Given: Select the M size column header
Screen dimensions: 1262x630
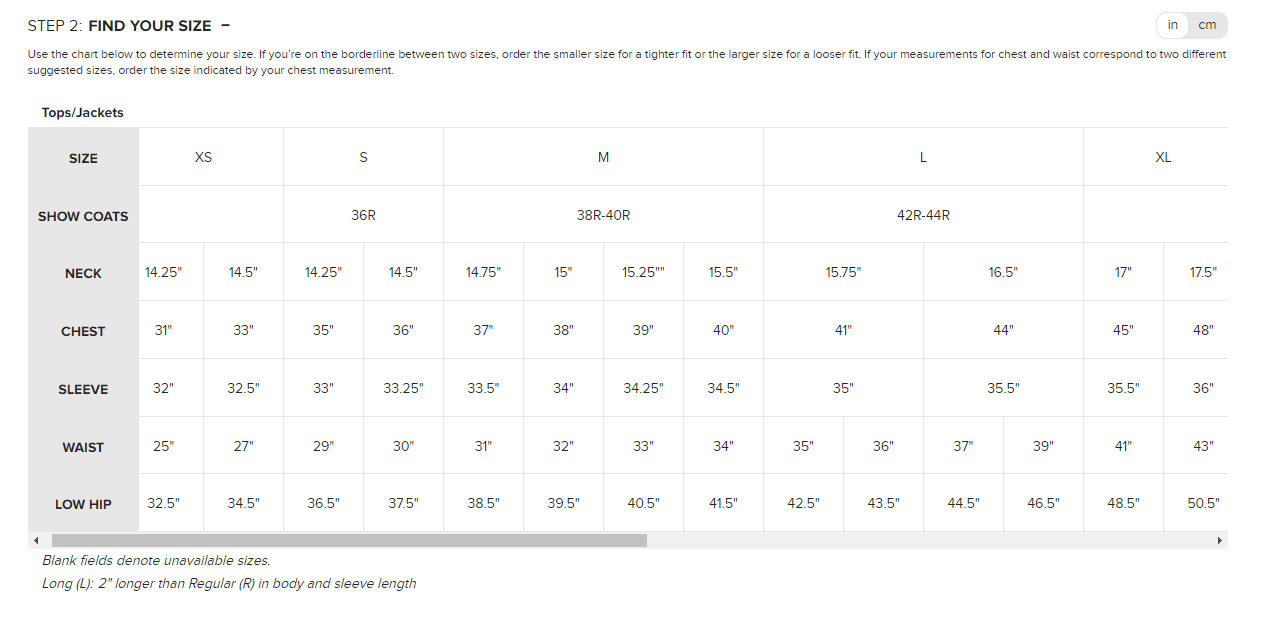Looking at the screenshot, I should (x=603, y=157).
